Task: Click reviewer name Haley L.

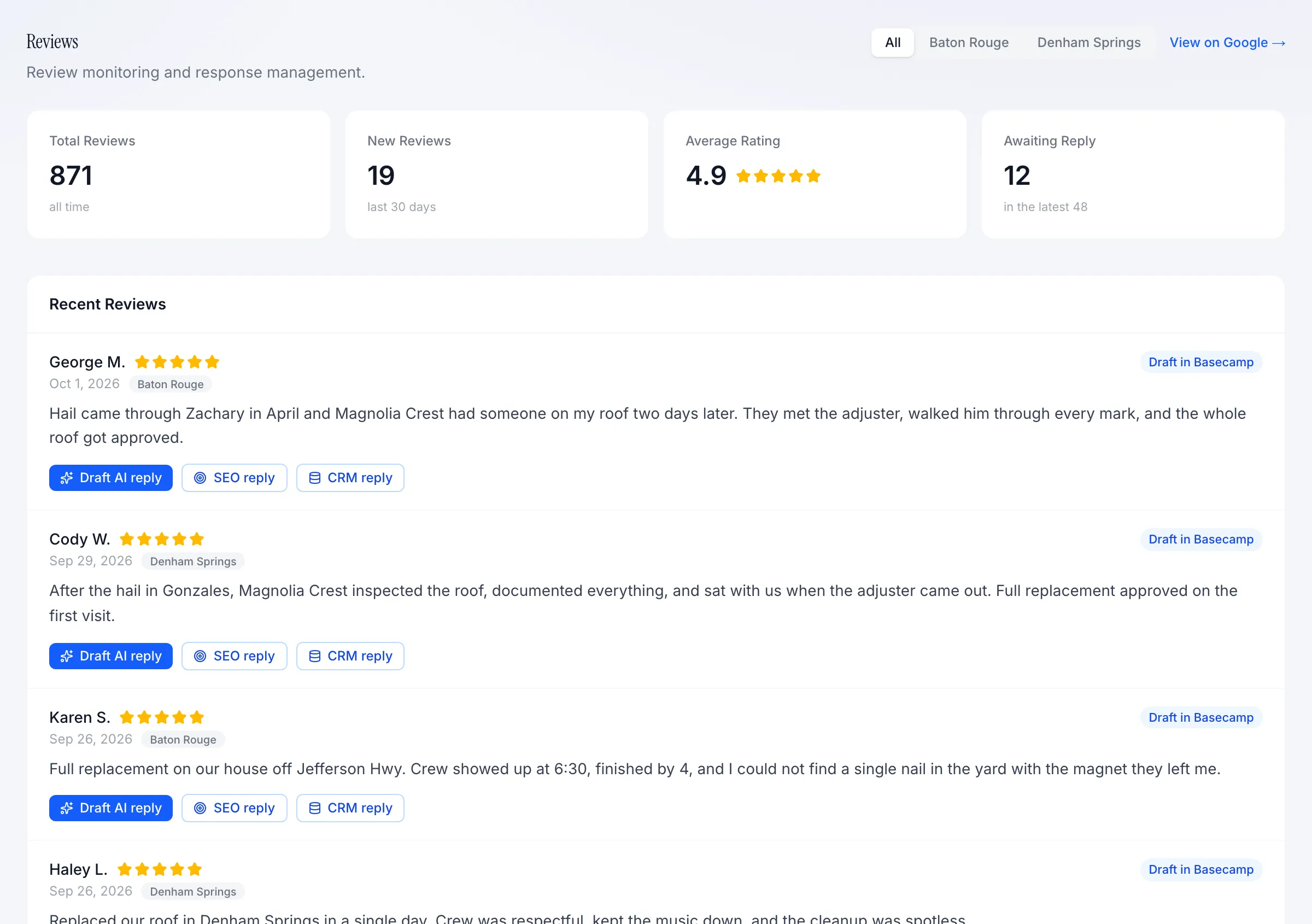Action: 78,870
